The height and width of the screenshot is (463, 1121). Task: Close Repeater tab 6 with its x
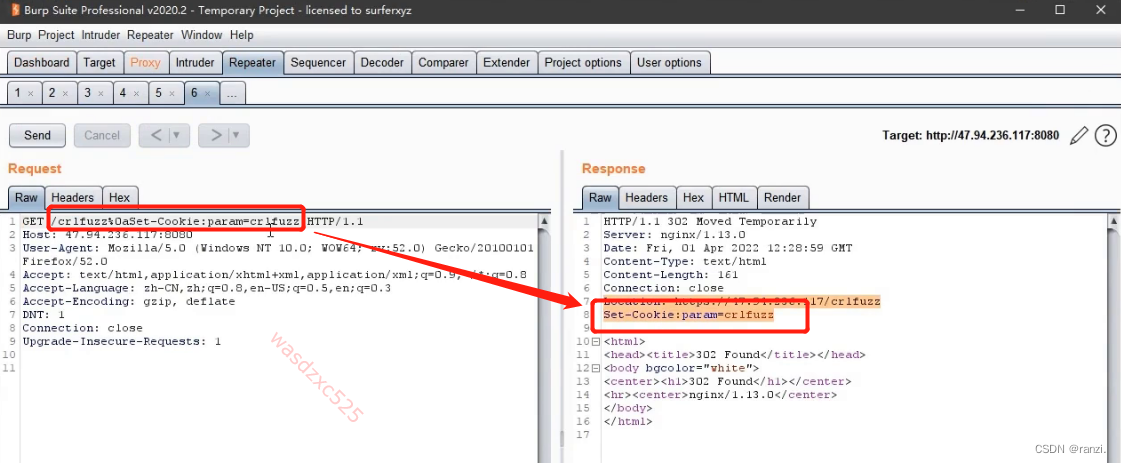[x=207, y=94]
